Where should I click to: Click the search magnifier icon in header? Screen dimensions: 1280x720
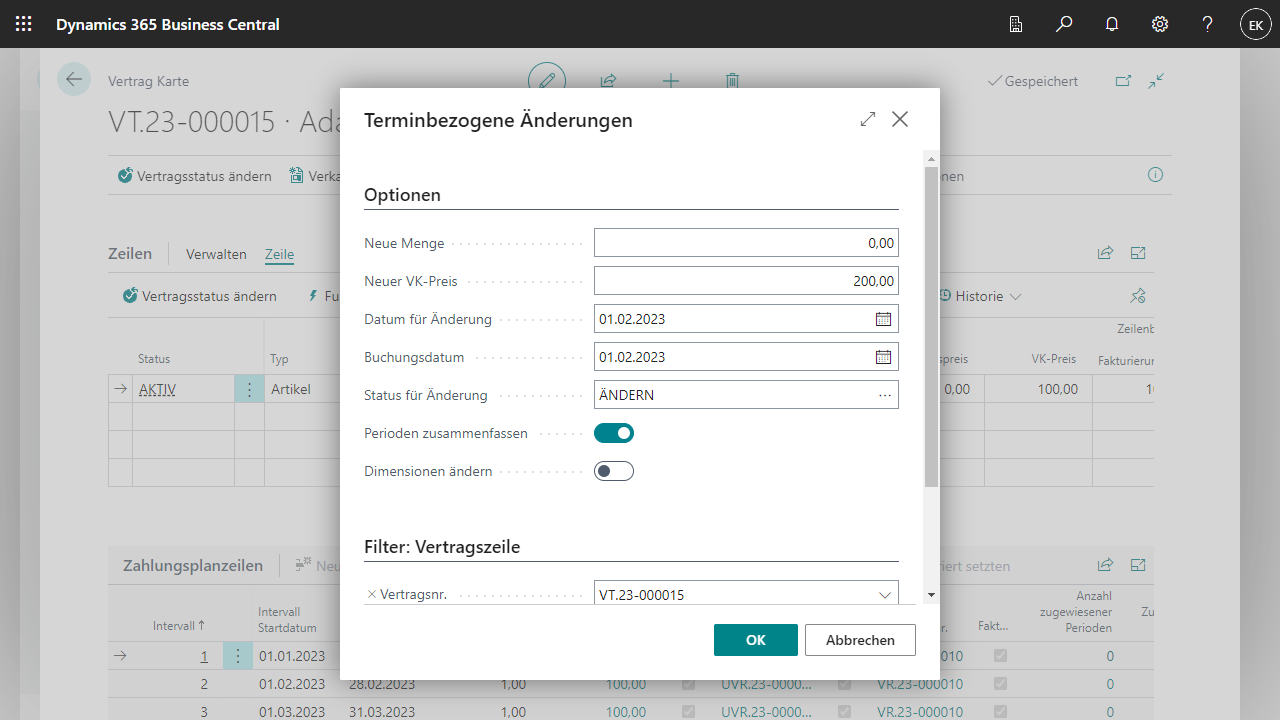pos(1064,24)
